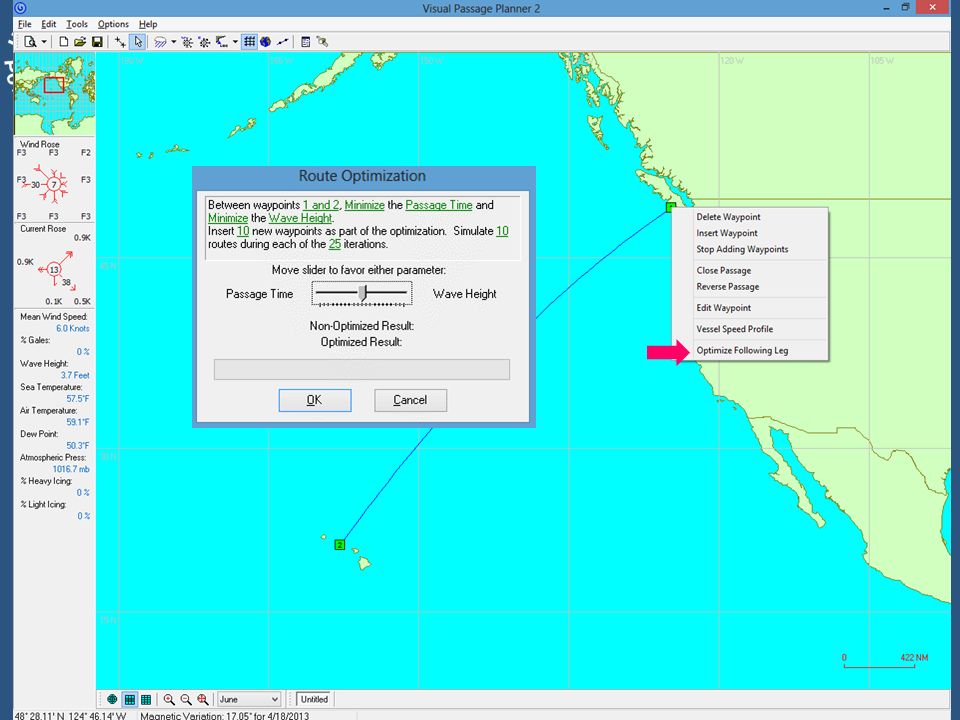The width and height of the screenshot is (960, 720).
Task: Cancel the Route Optimization dialog
Action: click(410, 400)
